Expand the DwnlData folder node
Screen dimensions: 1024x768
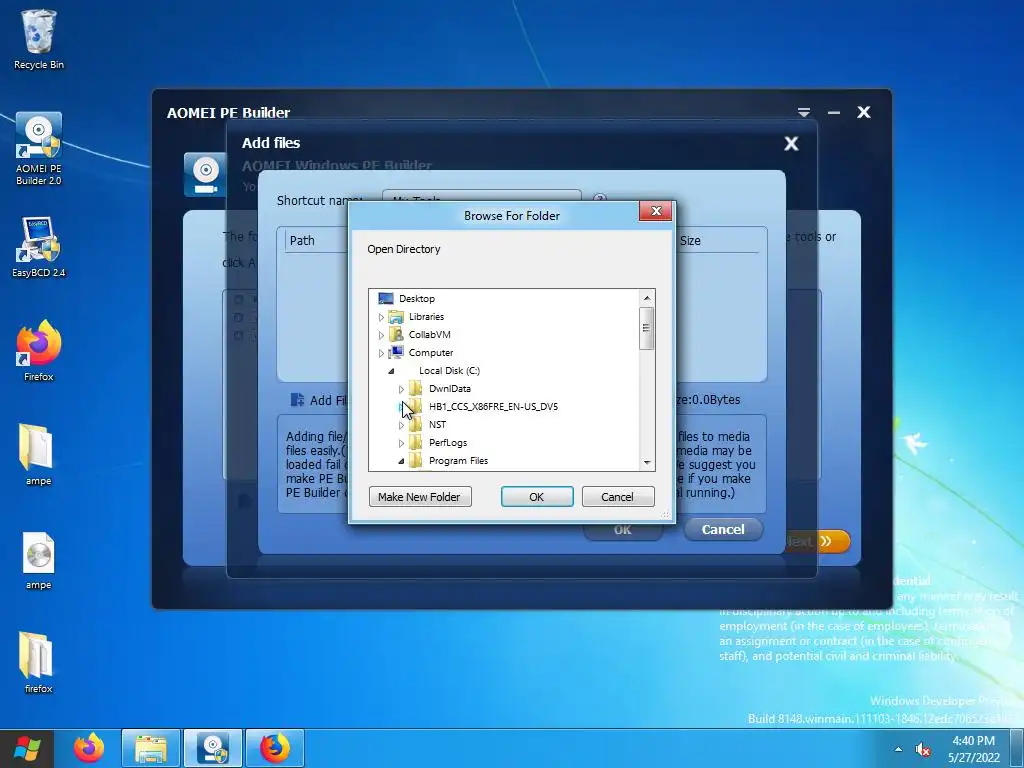pyautogui.click(x=401, y=389)
